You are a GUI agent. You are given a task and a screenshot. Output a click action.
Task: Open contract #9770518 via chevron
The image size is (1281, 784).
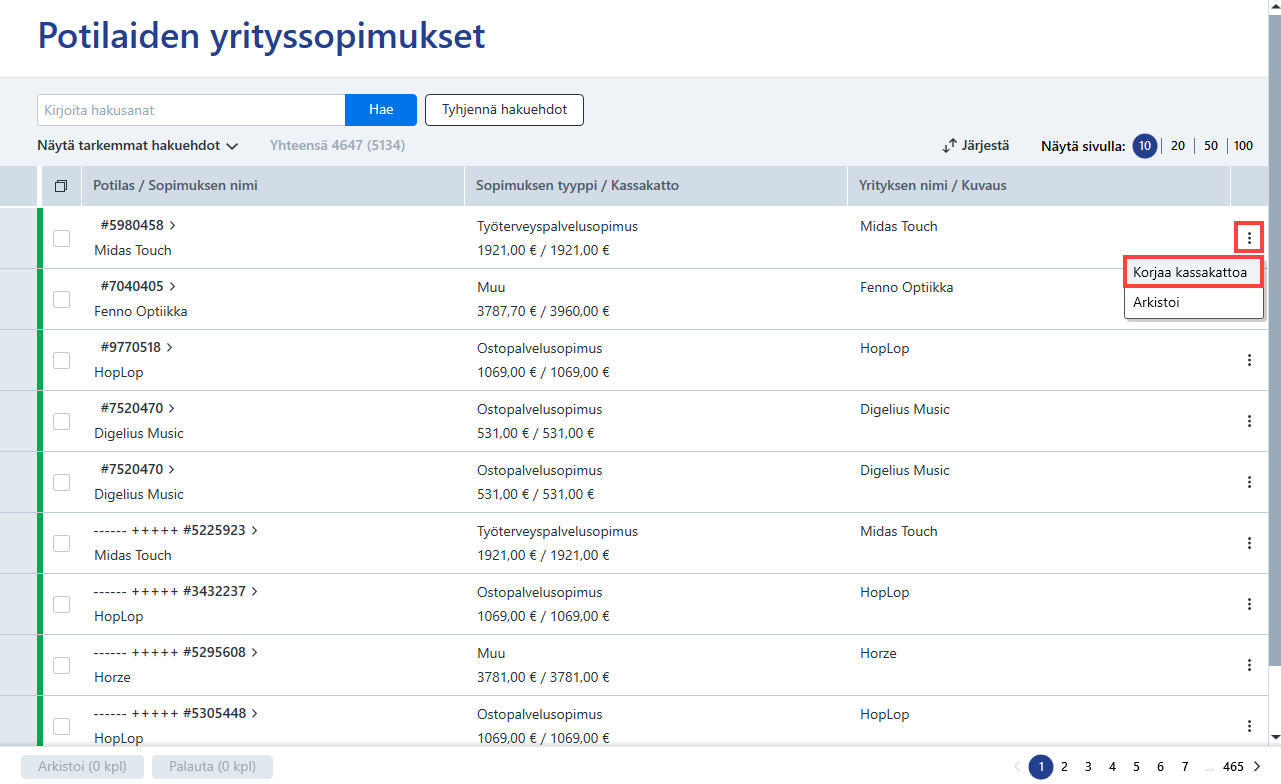169,348
